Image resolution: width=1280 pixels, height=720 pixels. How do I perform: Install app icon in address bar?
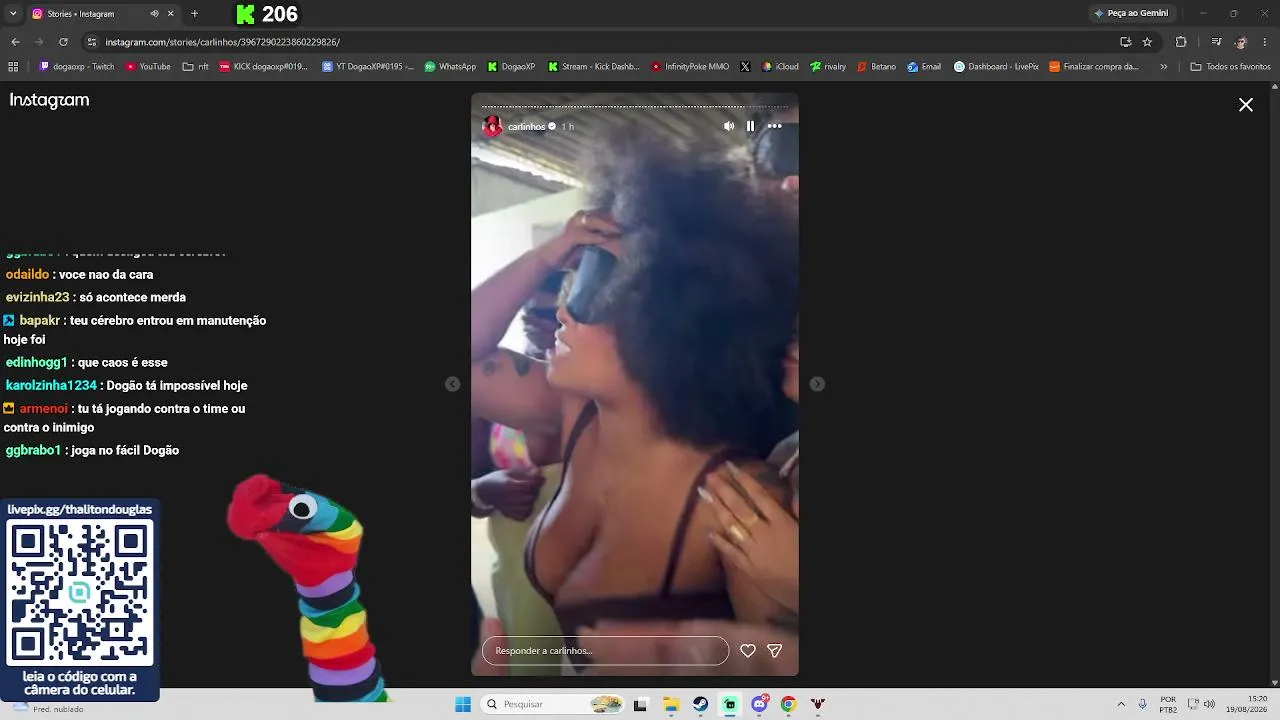pos(1125,42)
